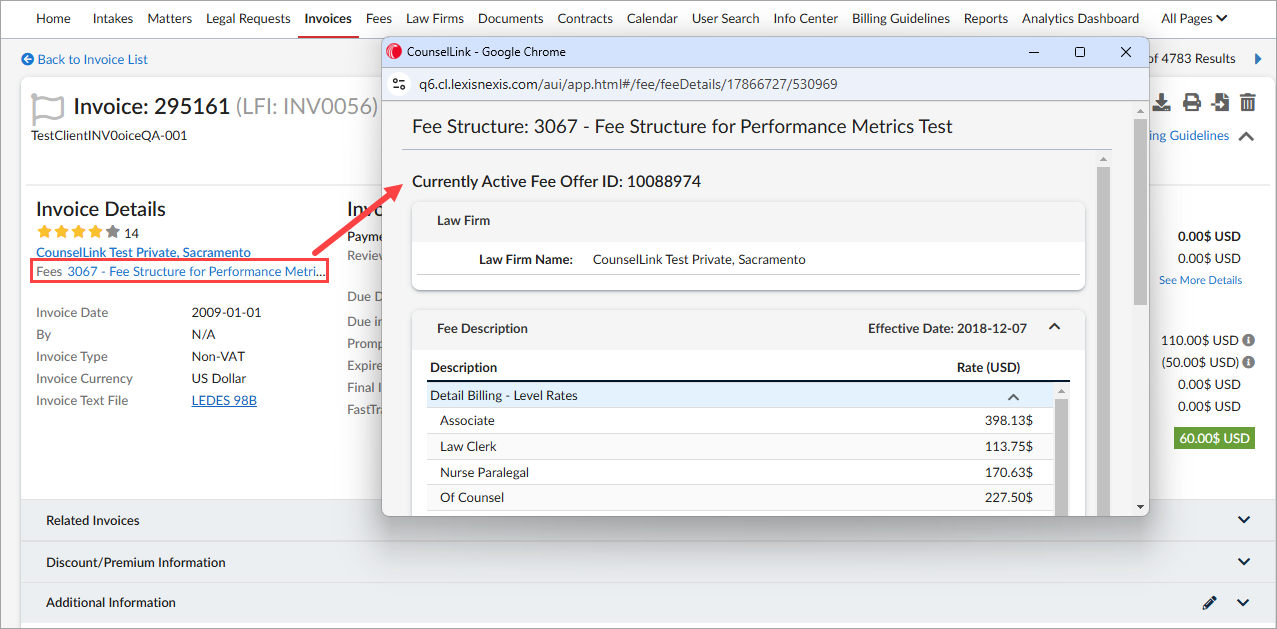Click the green 60.00$ USD total

(x=1213, y=438)
